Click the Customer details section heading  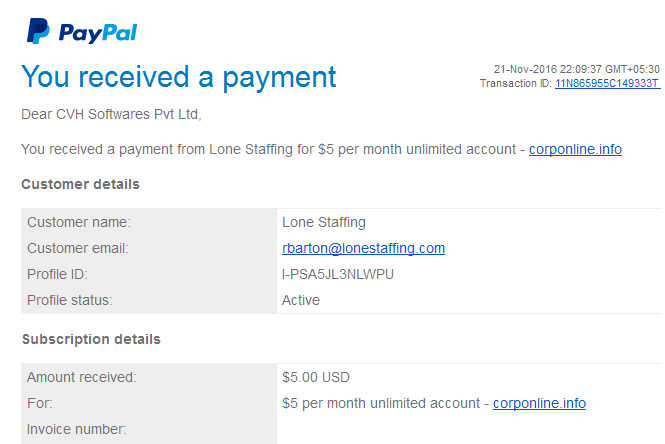[x=80, y=184]
